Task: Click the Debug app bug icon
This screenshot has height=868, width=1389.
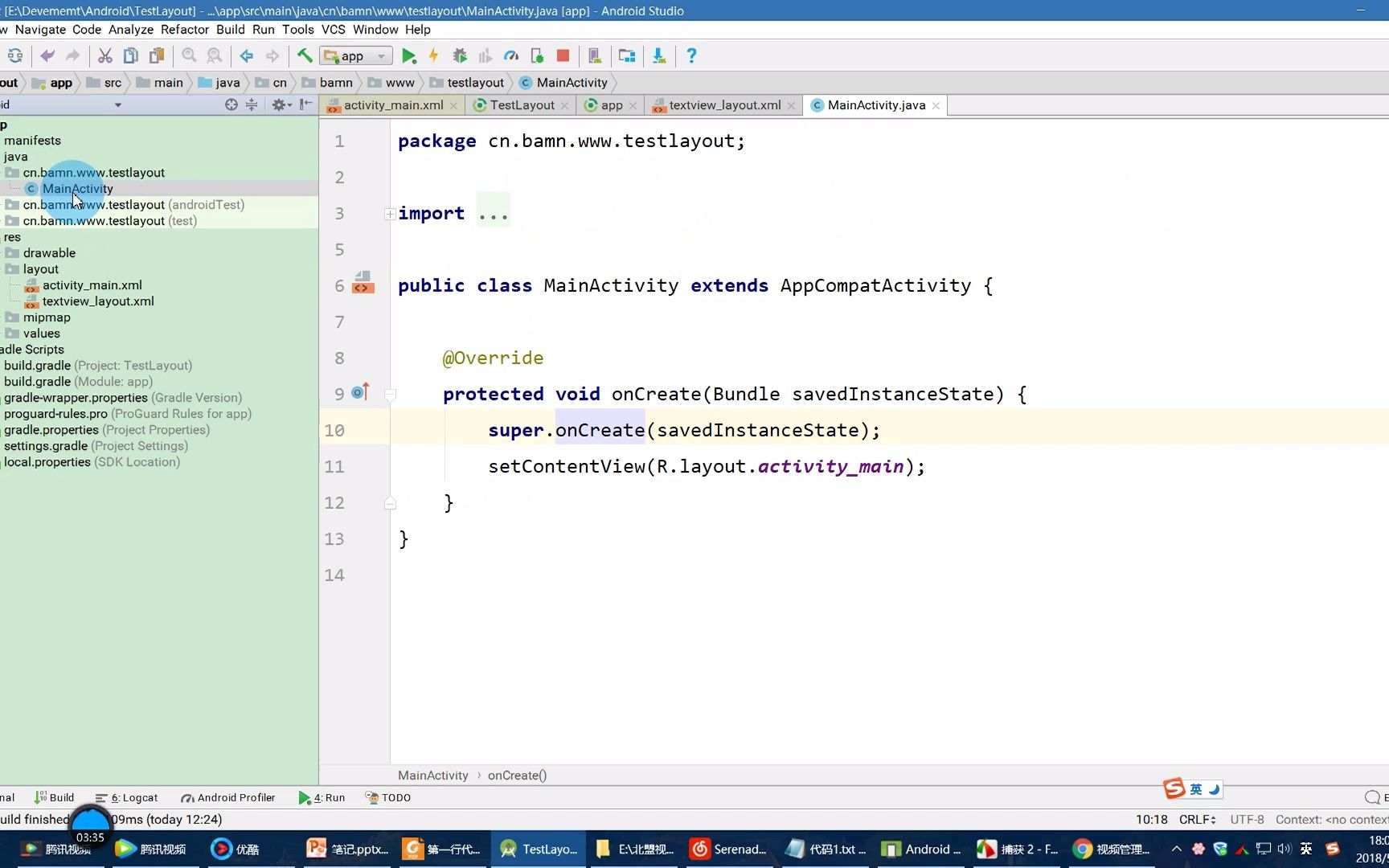Action: (460, 56)
